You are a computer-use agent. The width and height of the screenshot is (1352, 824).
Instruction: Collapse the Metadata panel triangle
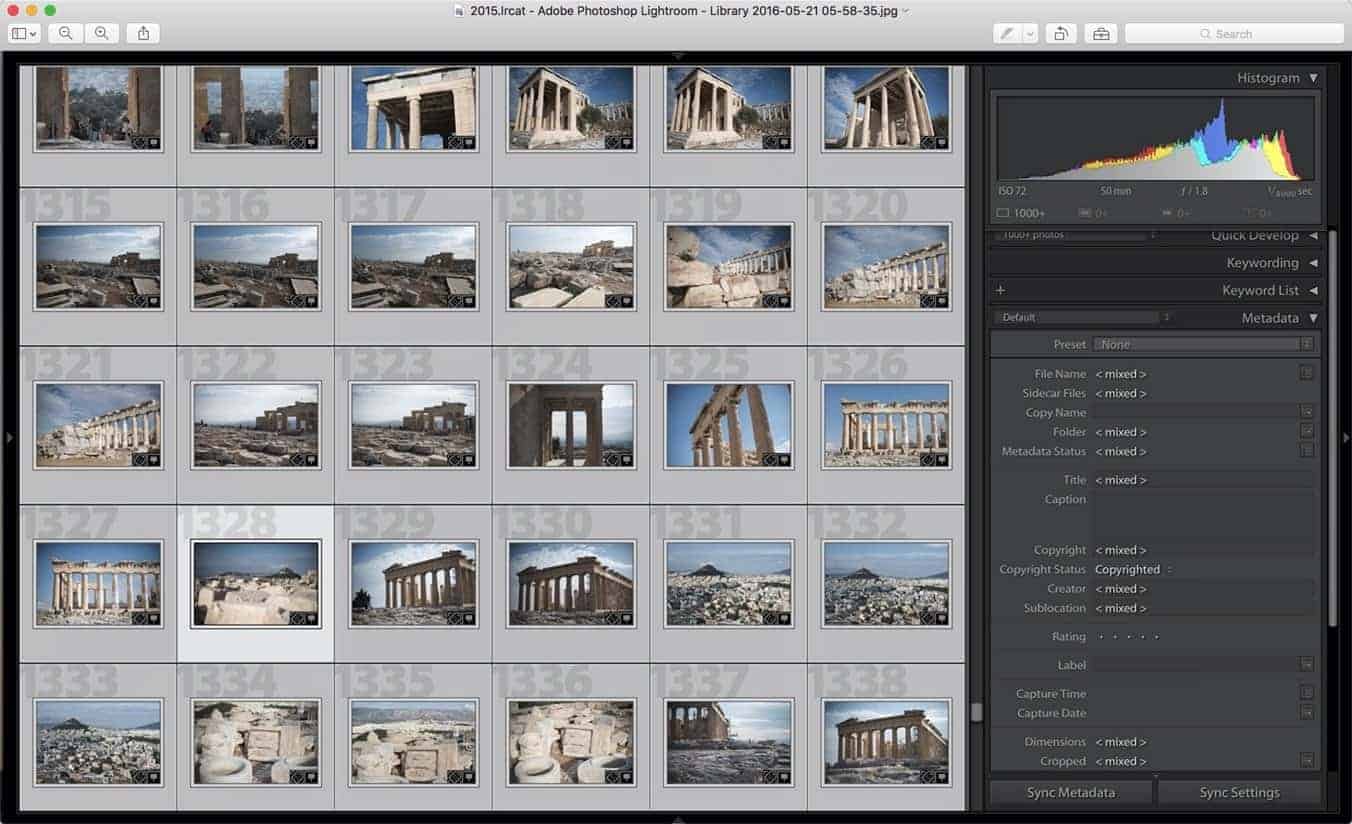coord(1313,318)
